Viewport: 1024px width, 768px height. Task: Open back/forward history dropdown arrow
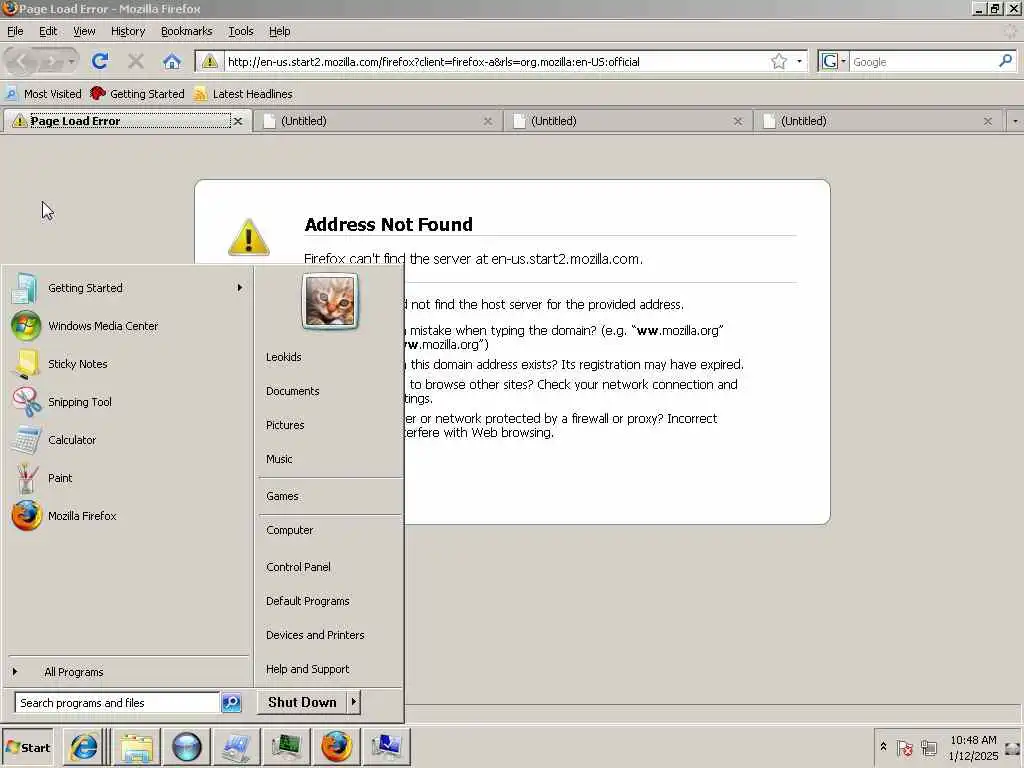(71, 61)
